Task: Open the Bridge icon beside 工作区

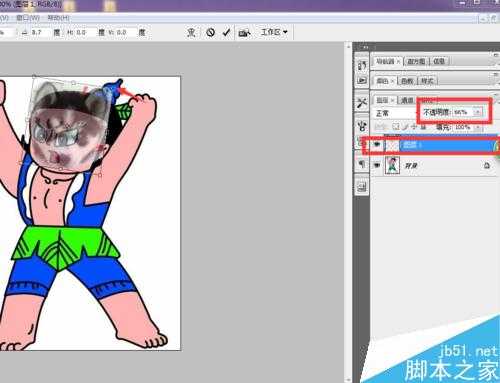Action: click(245, 33)
